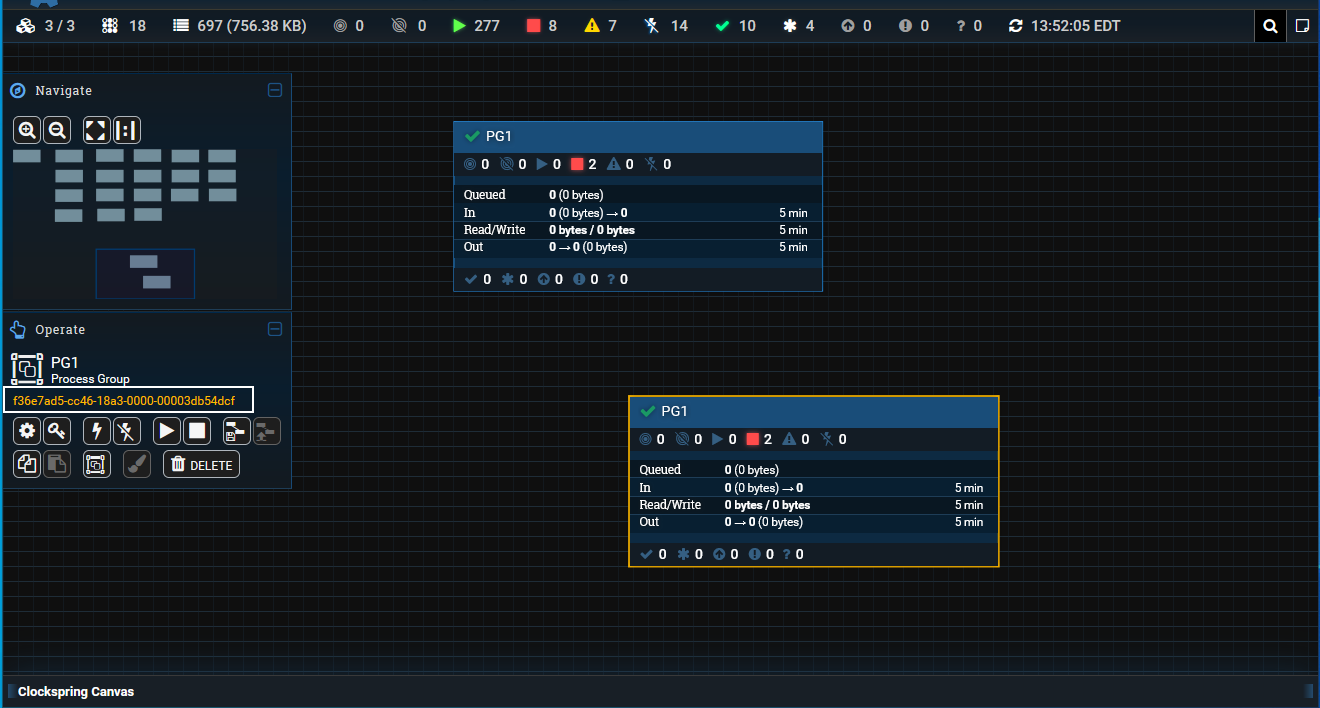Viewport: 1320px width, 708px height.
Task: Start the selected PG1 process group
Action: (167, 432)
